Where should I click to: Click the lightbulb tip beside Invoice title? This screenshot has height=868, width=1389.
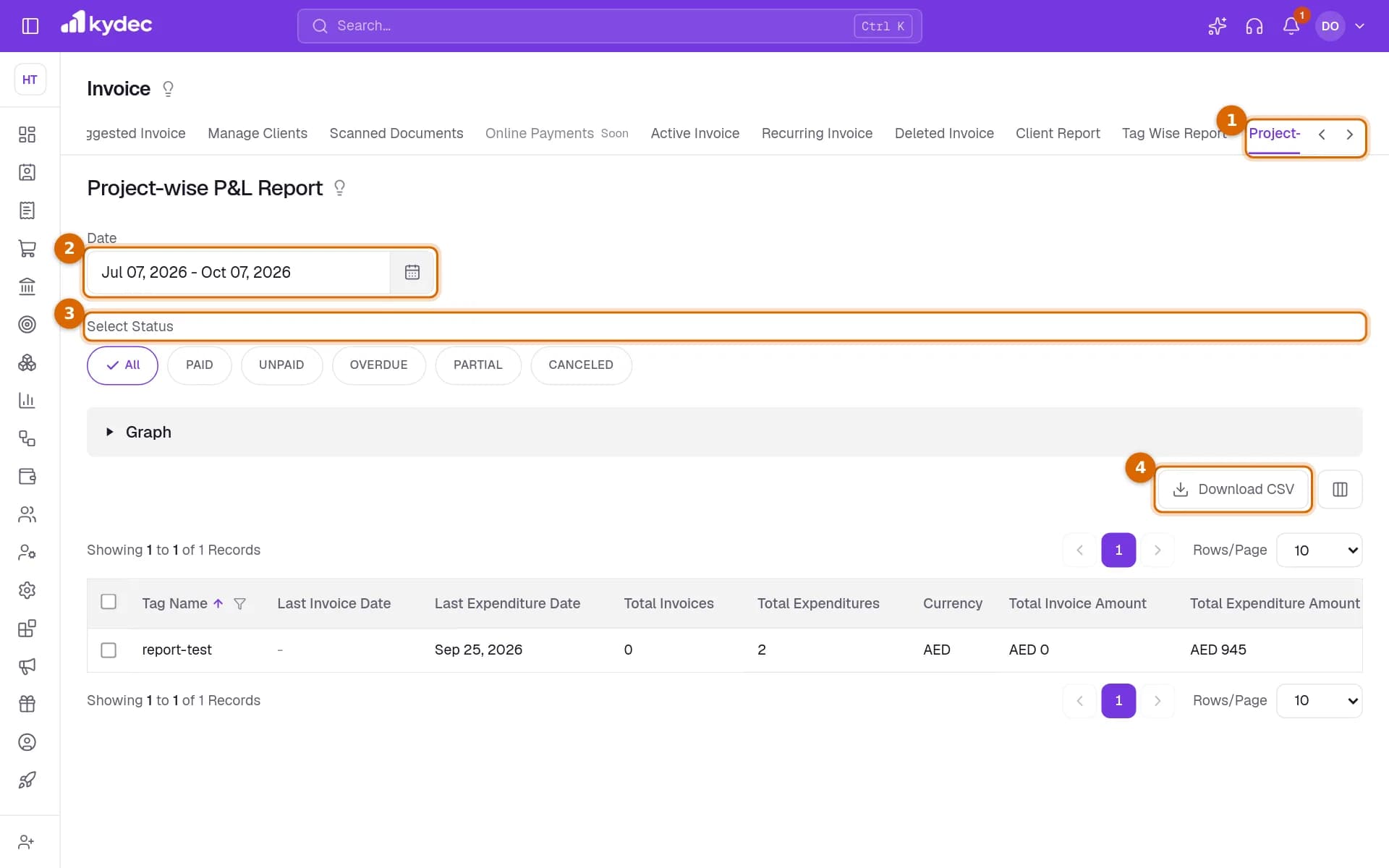(x=168, y=89)
